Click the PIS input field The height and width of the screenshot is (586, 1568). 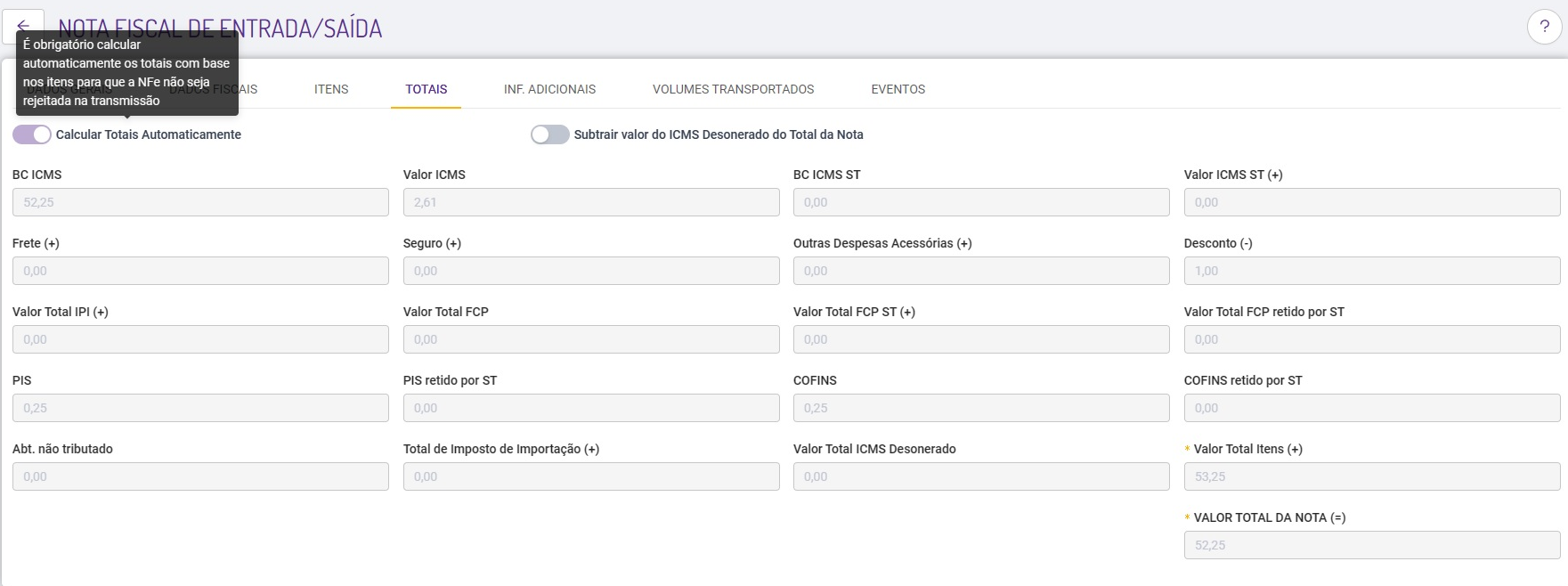(x=200, y=408)
